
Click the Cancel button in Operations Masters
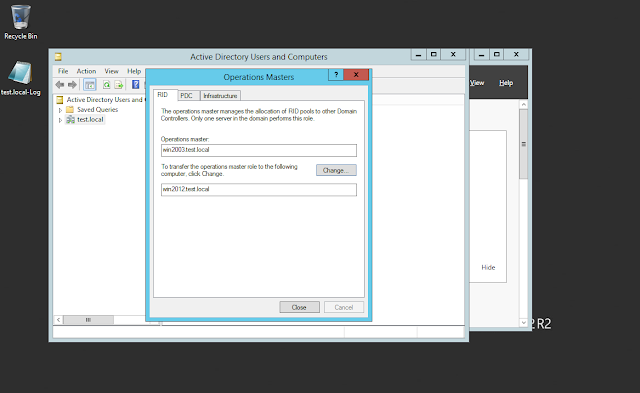coord(344,307)
